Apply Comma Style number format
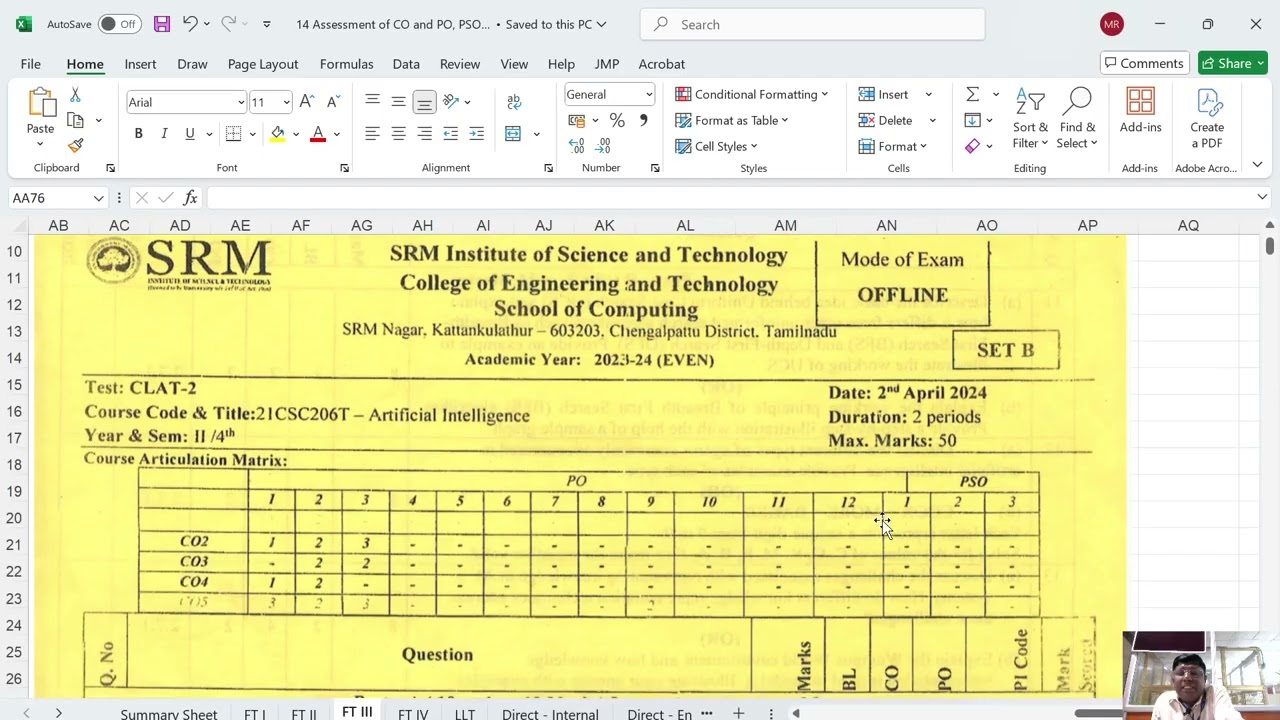This screenshot has height=720, width=1280. (x=643, y=120)
